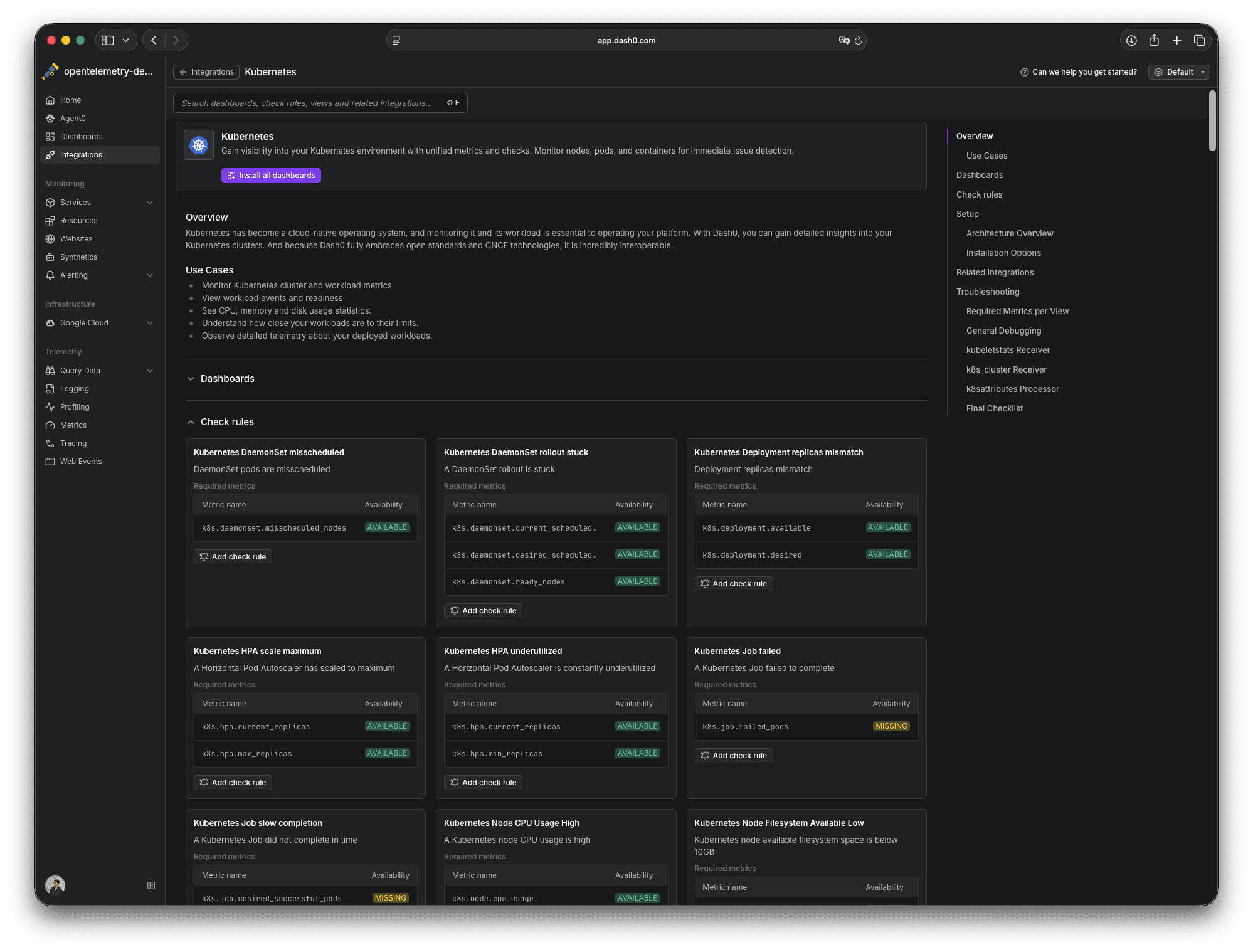Viewport: 1253px width, 952px height.
Task: Add check rule for Kubernetes Job failed
Action: [734, 756]
